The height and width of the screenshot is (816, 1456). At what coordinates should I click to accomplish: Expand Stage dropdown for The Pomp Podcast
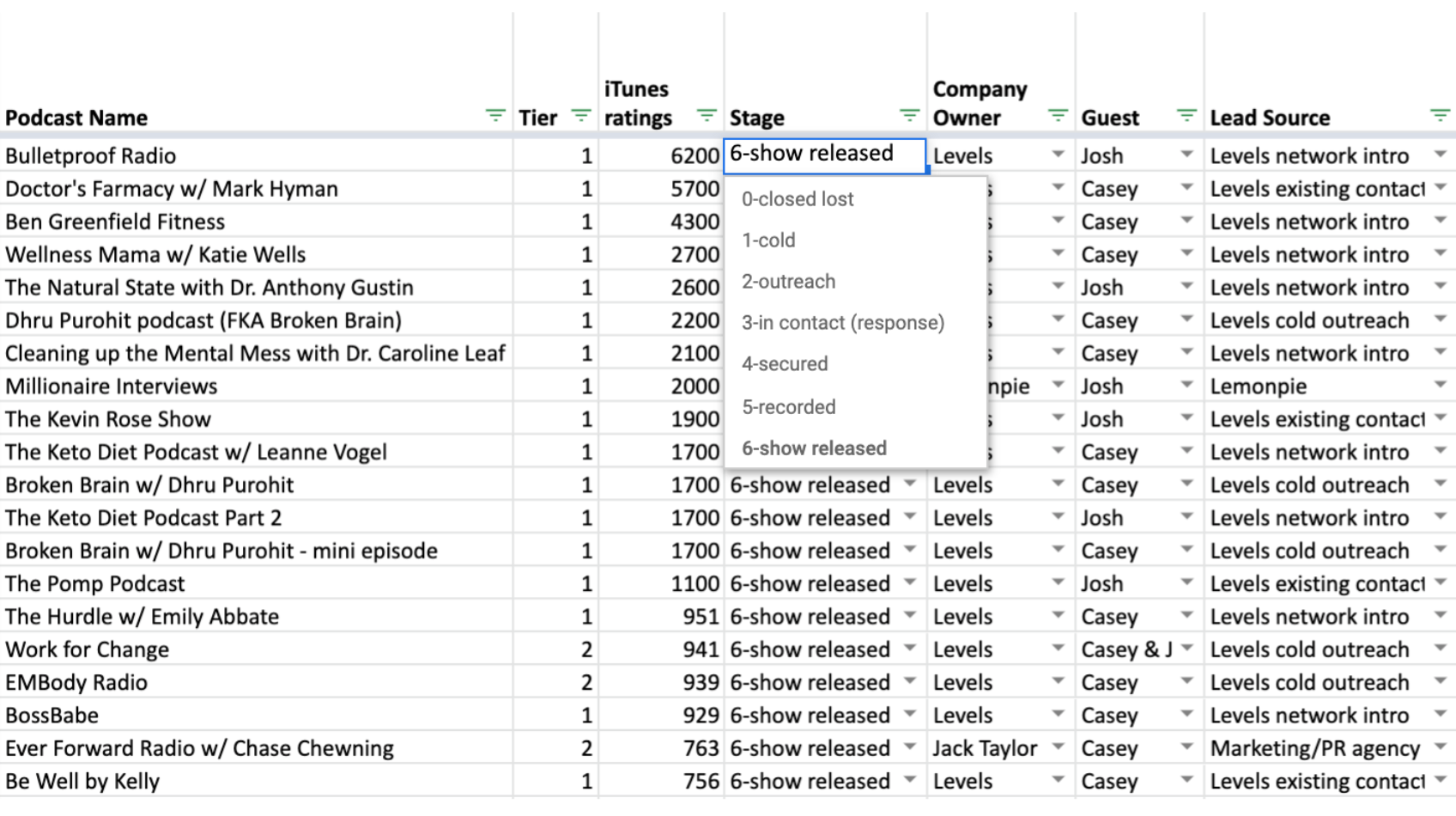tap(910, 583)
